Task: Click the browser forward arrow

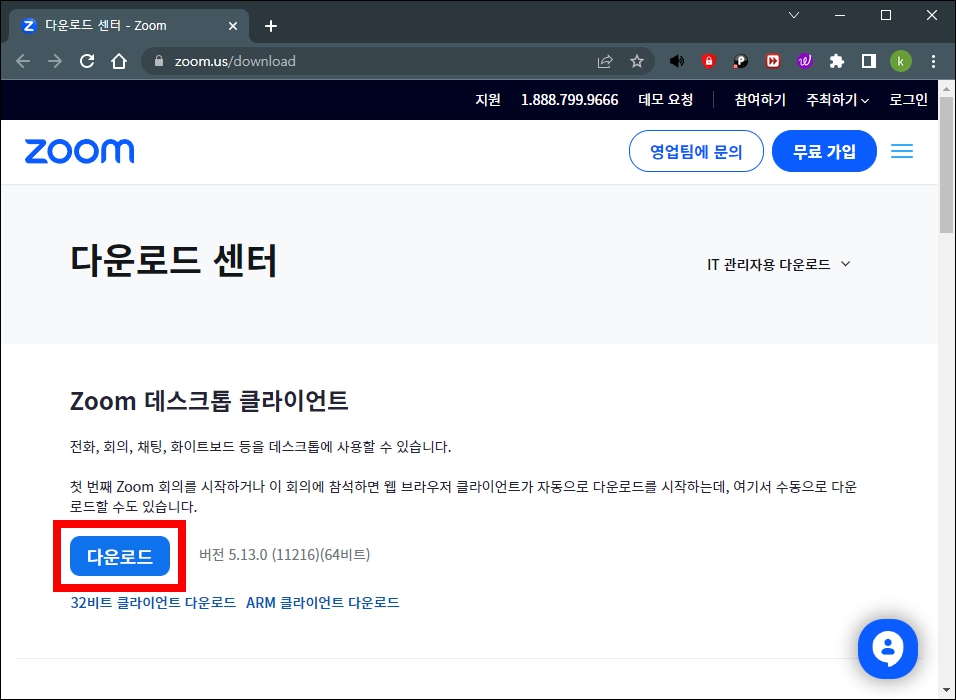Action: tap(55, 61)
